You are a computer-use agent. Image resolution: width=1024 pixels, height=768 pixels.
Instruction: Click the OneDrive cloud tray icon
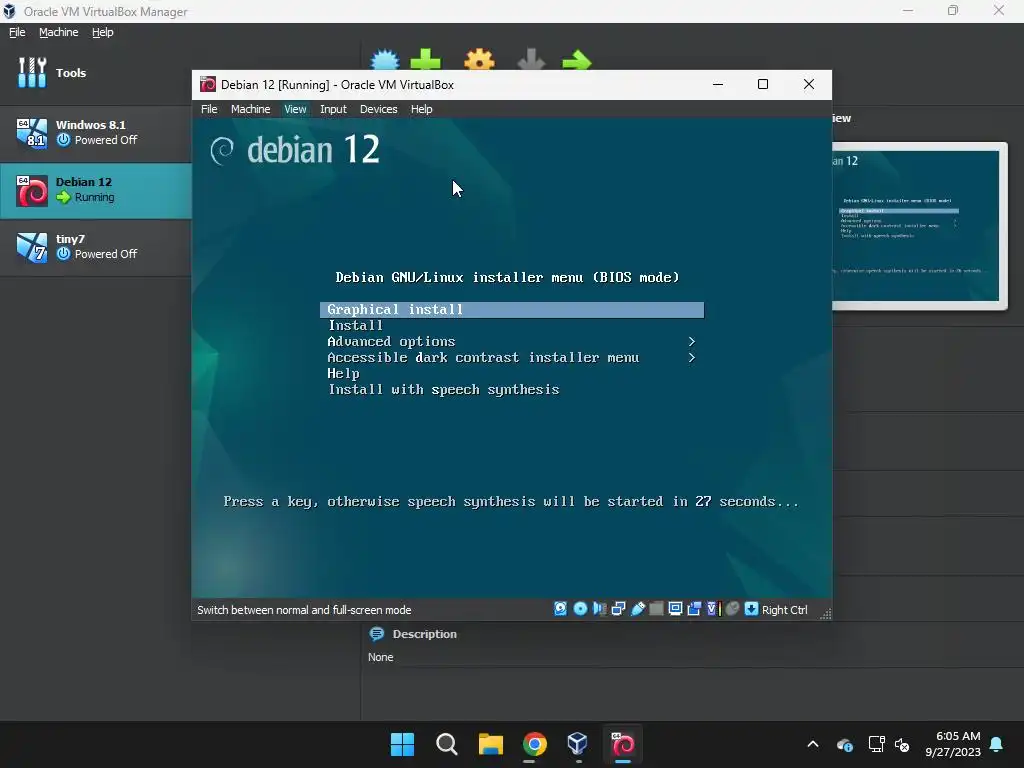tap(844, 744)
